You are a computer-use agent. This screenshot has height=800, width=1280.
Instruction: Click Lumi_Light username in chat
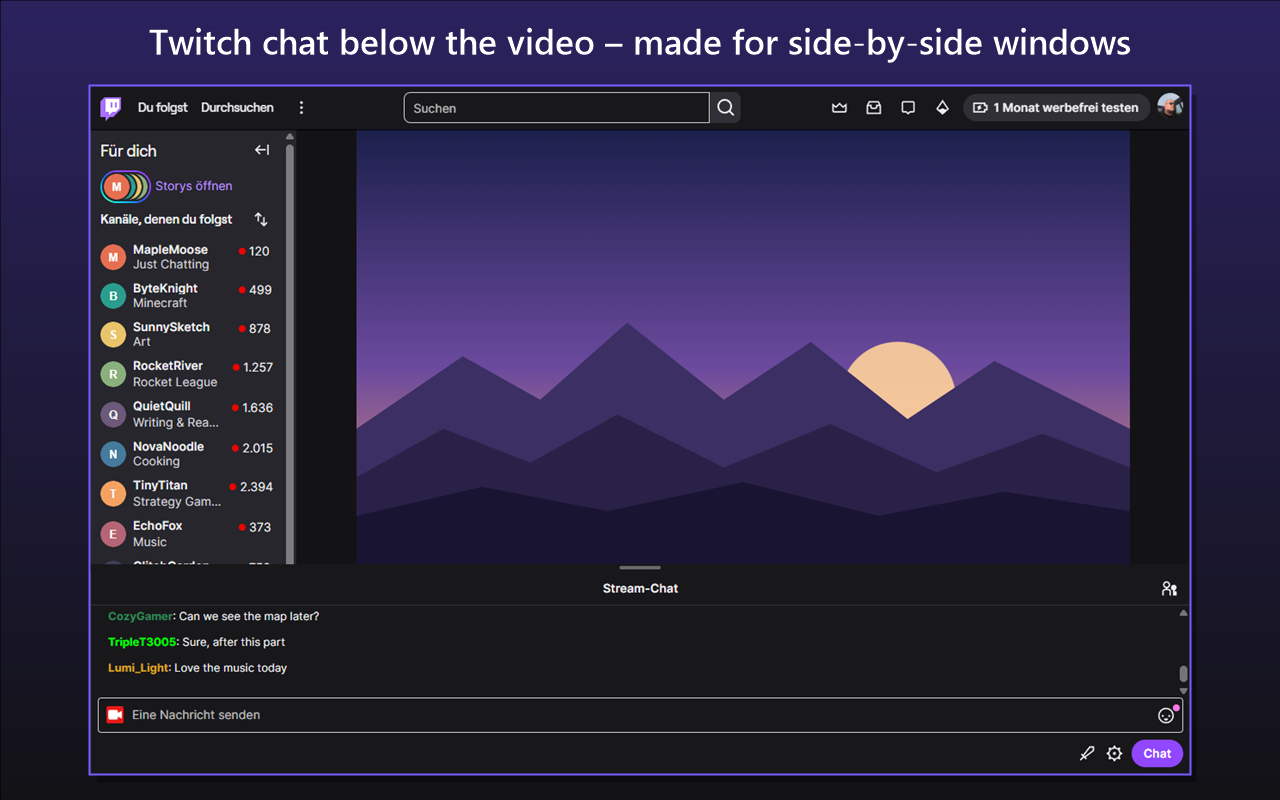[138, 668]
